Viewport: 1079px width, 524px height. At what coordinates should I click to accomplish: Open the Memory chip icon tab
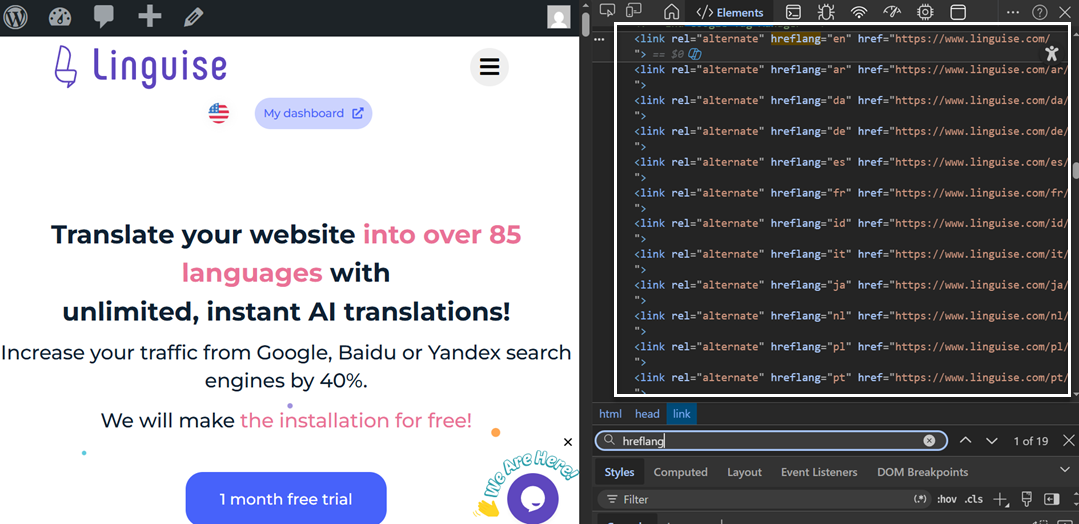[926, 12]
